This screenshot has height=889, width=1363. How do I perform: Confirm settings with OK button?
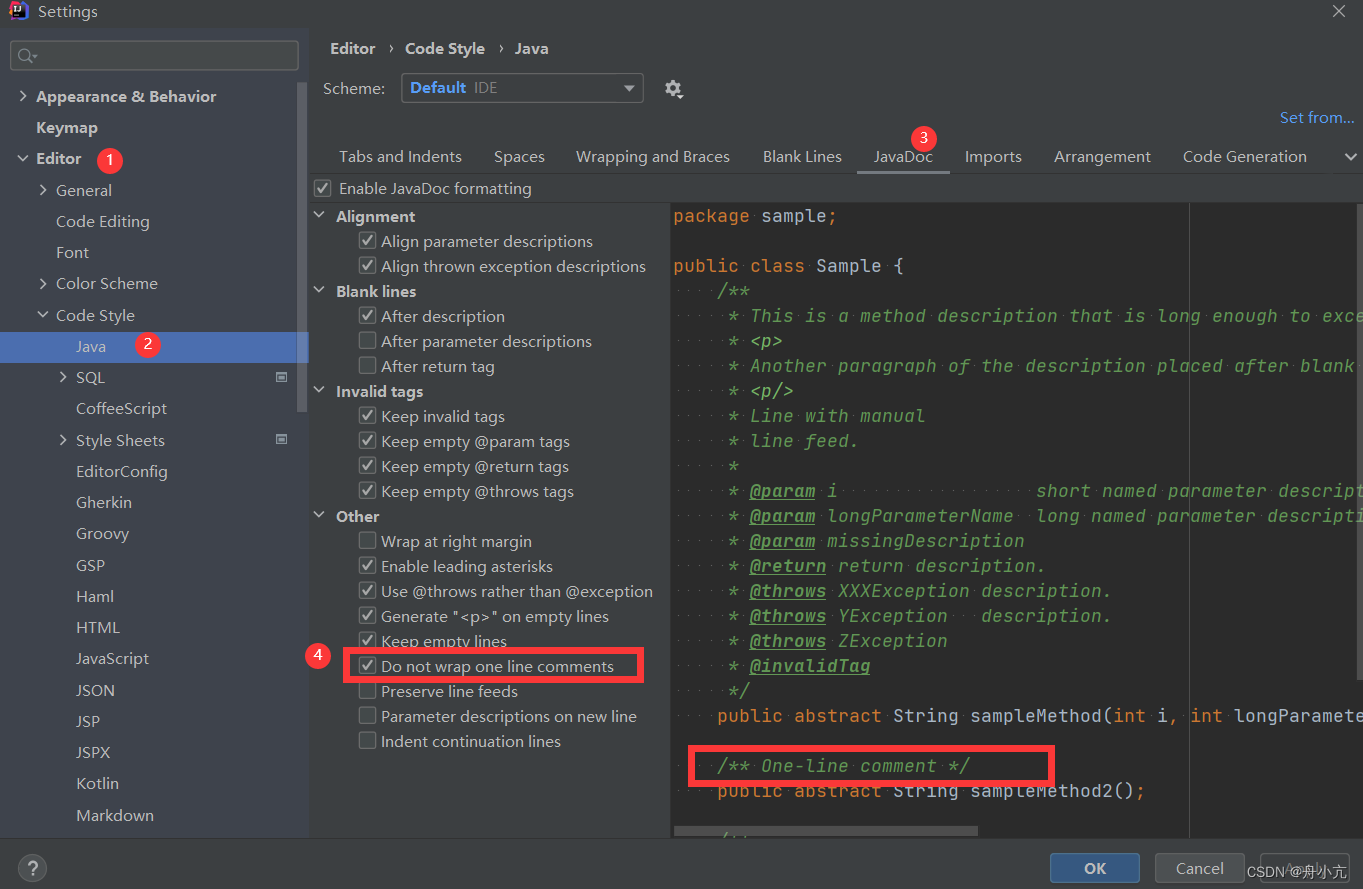pyautogui.click(x=1095, y=868)
